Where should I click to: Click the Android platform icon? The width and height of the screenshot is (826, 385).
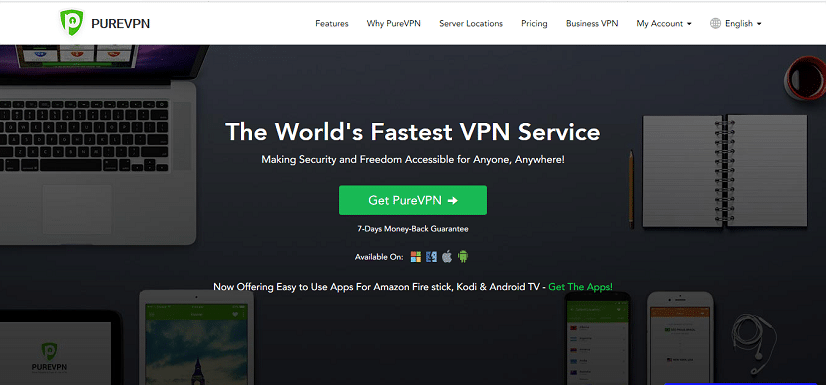(x=463, y=257)
